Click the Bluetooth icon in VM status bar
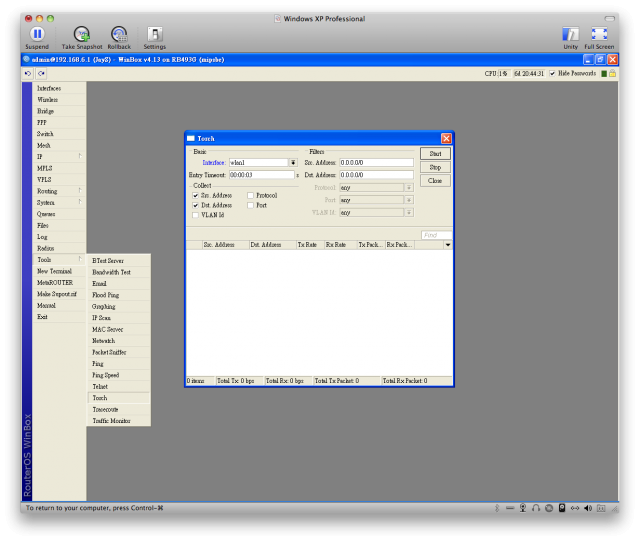The height and width of the screenshot is (542, 640). (497, 508)
